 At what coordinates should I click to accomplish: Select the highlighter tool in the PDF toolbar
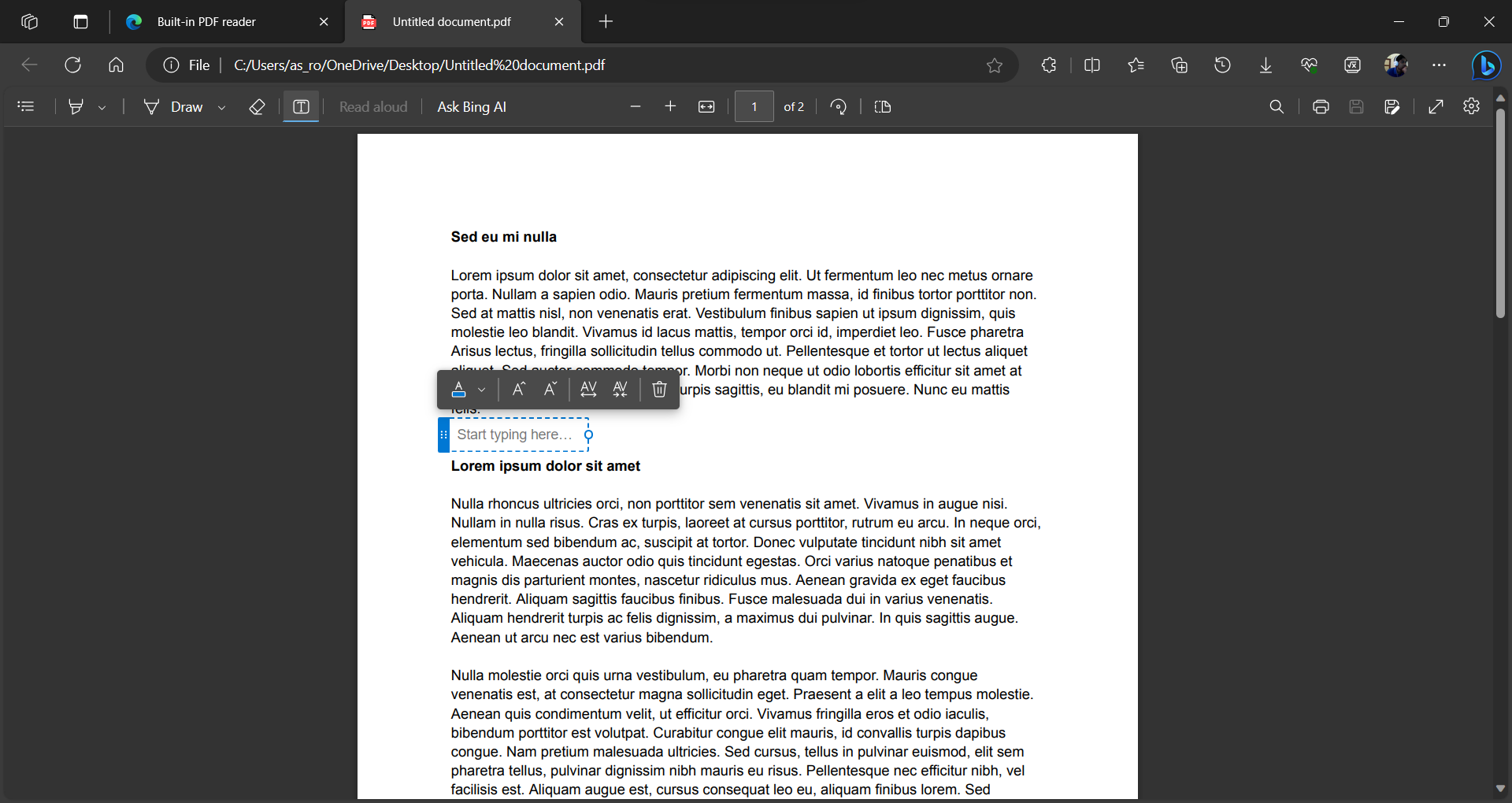(x=76, y=106)
